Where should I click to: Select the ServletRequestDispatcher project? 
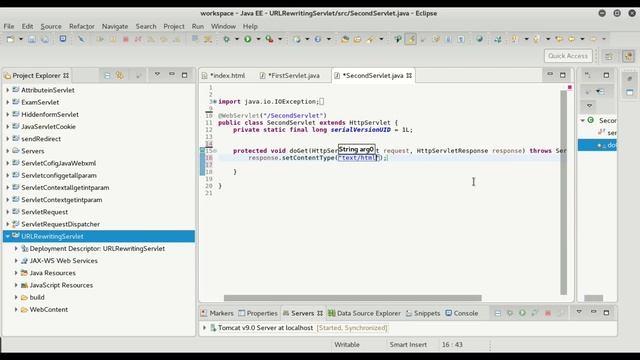[x=60, y=224]
